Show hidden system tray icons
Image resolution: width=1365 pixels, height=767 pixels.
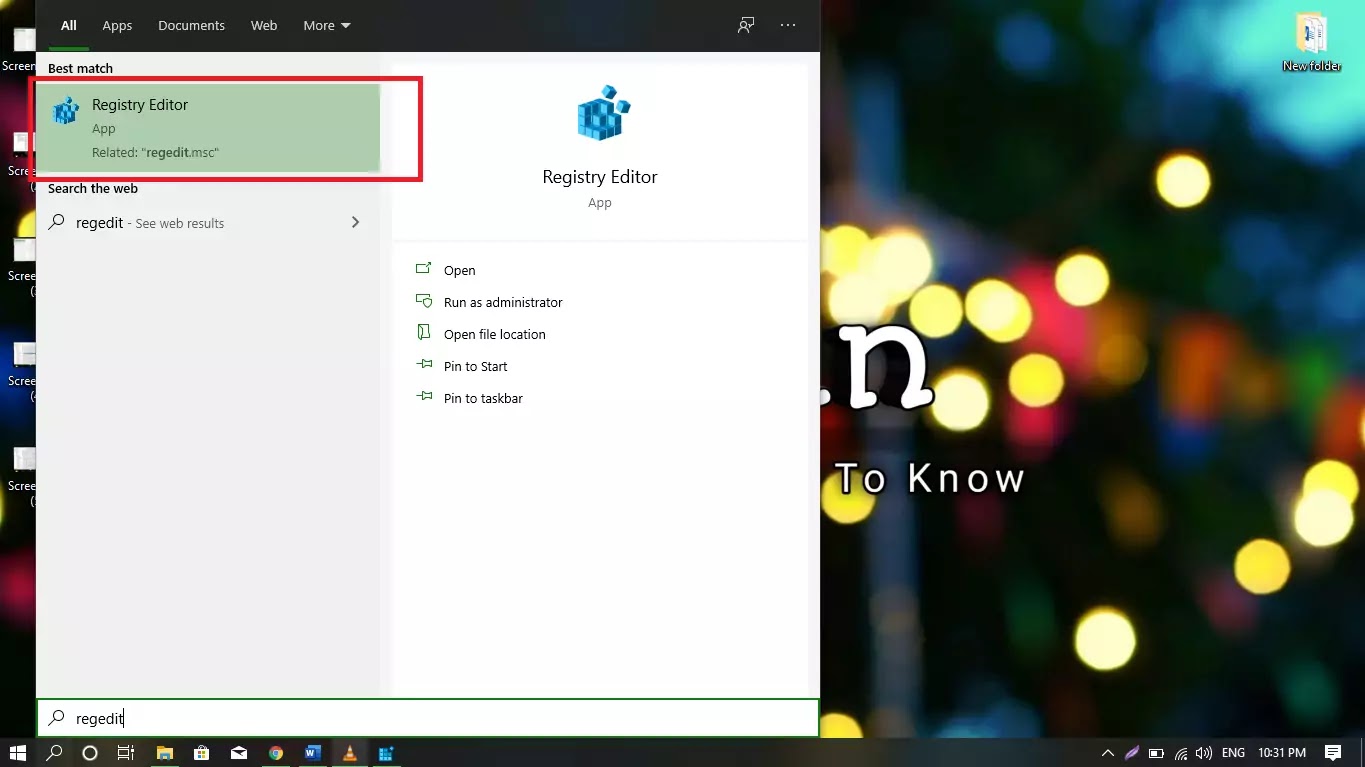1107,753
